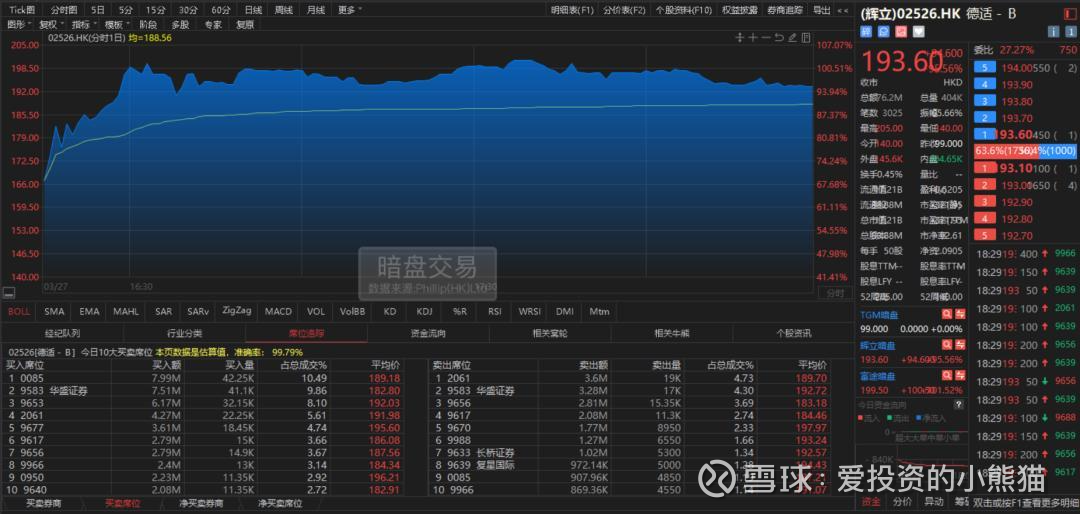Select the DMI indicator
1080x514 pixels.
(564, 311)
